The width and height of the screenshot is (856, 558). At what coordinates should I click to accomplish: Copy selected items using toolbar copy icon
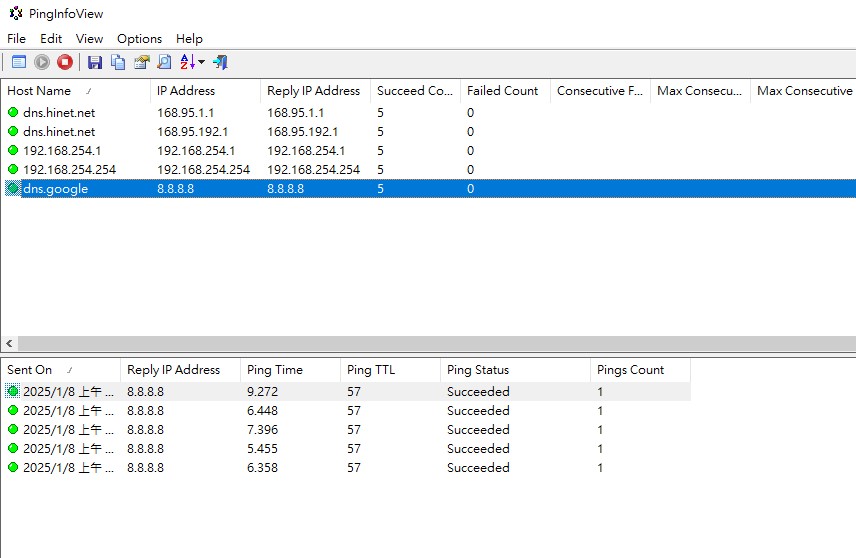point(118,62)
